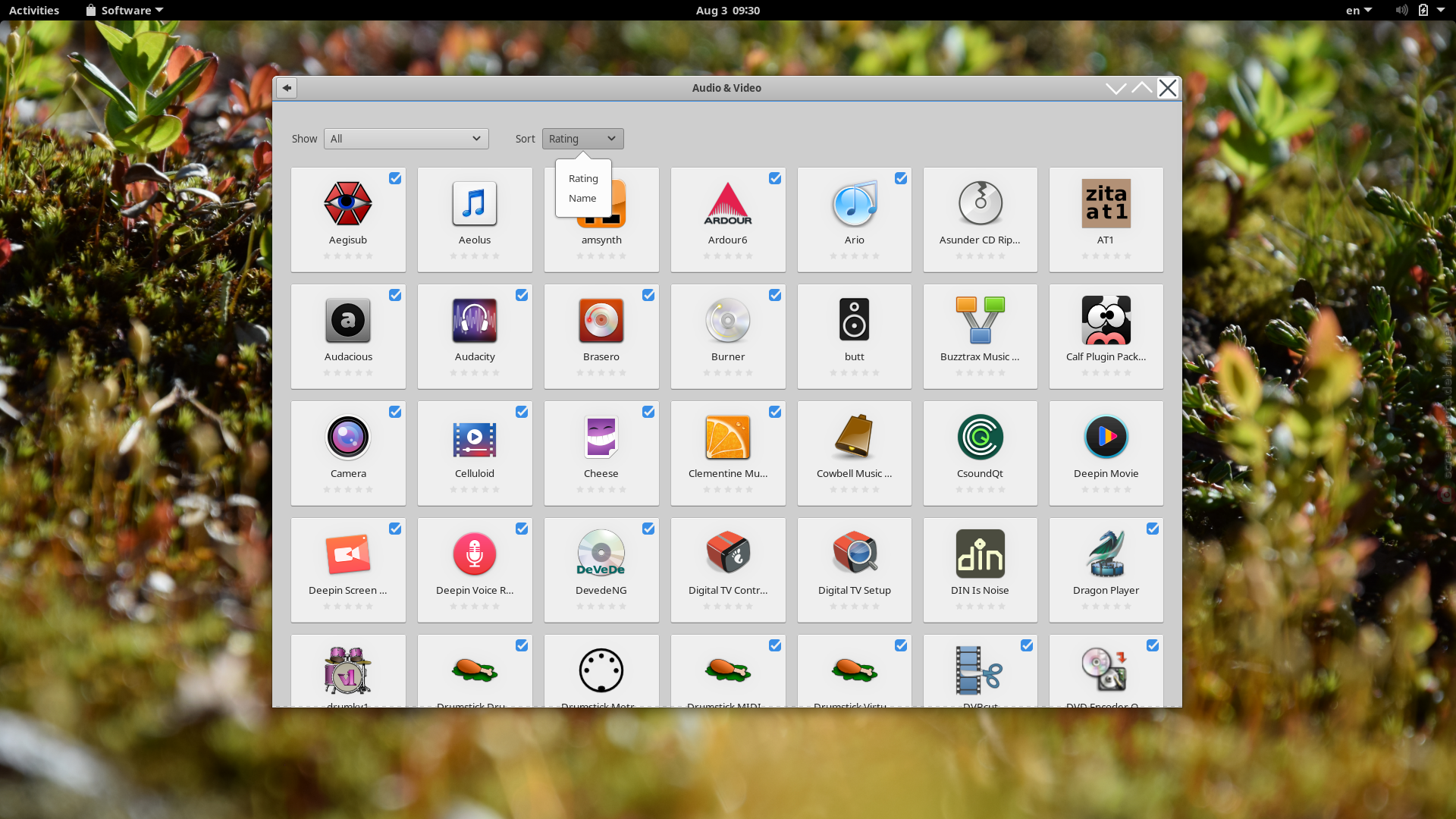1456x819 pixels.
Task: Click the DevedeNG disc icon
Action: [x=601, y=554]
